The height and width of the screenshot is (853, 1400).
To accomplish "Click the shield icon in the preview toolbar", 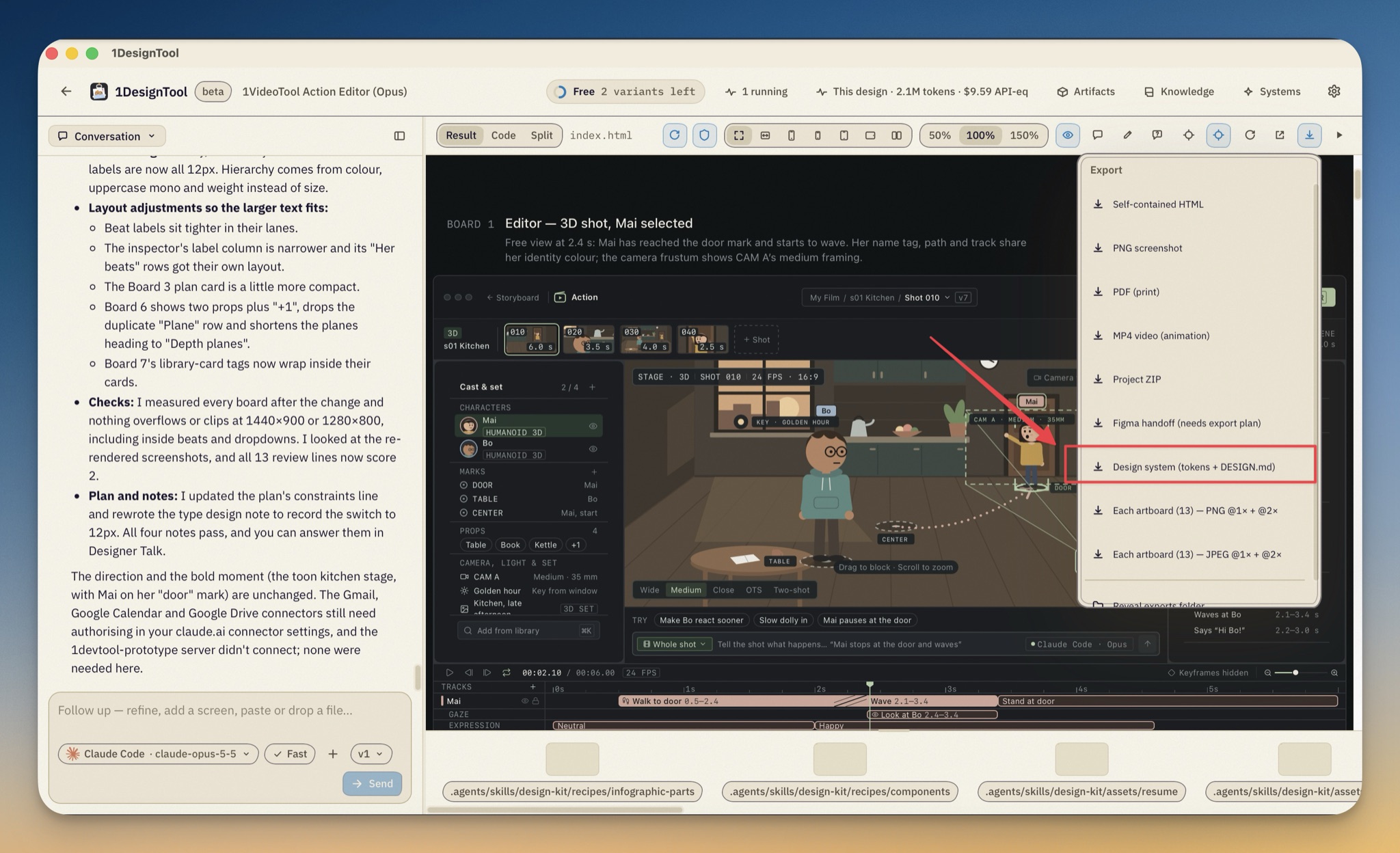I will 704,135.
